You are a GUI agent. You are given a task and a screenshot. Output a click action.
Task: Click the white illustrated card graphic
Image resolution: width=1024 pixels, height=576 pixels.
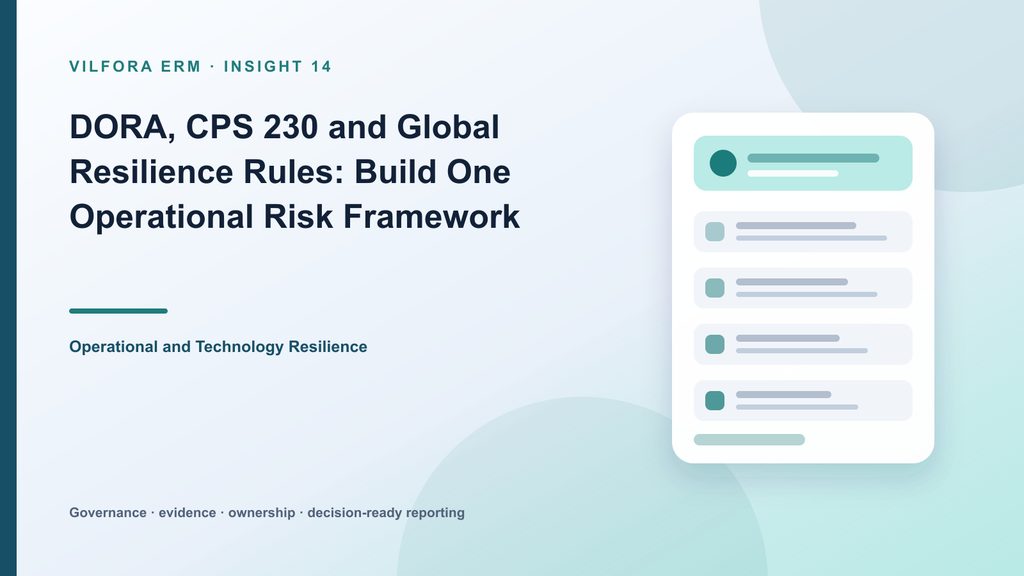803,288
